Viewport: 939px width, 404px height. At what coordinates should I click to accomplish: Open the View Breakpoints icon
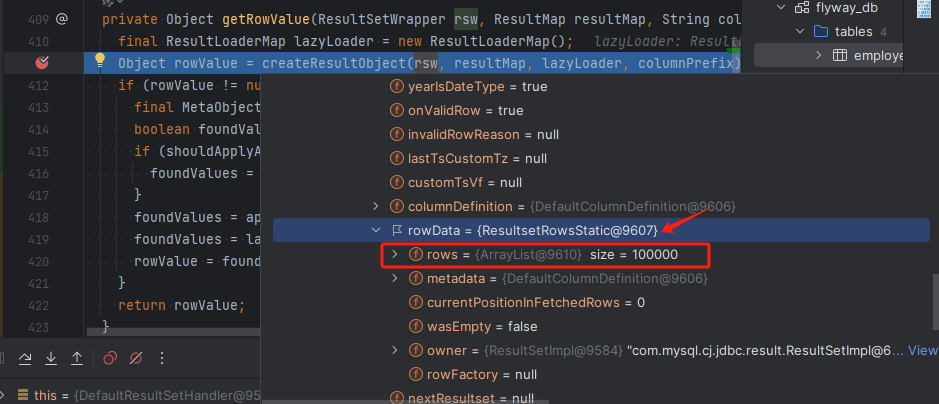(x=111, y=357)
